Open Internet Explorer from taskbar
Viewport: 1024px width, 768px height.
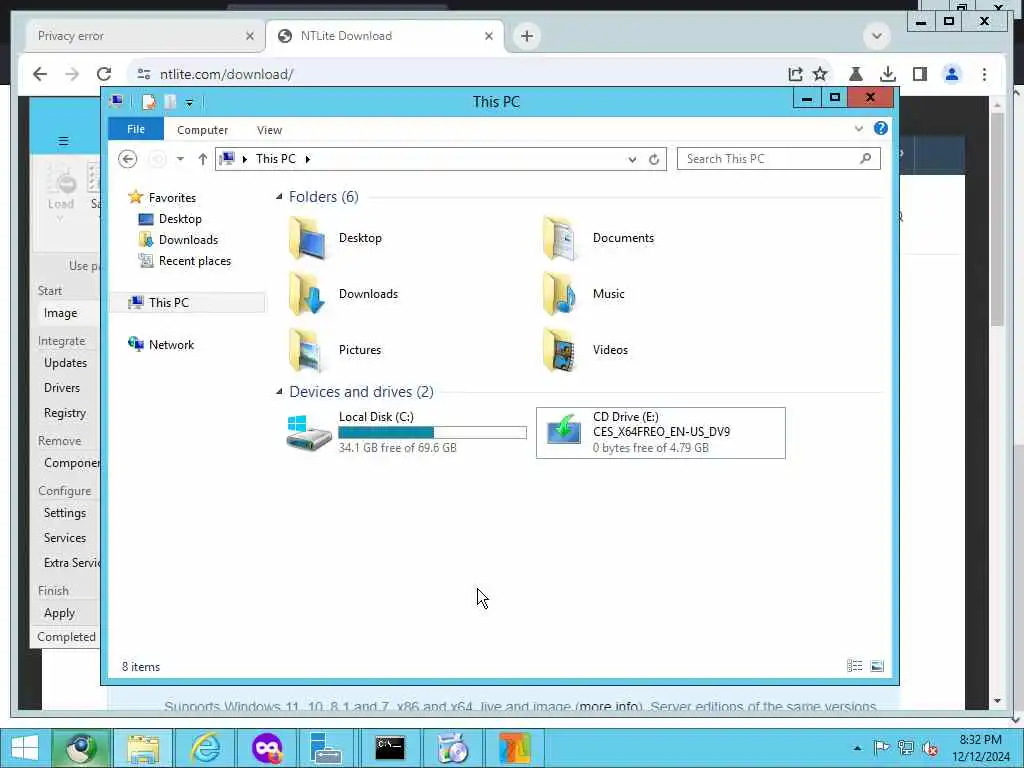205,748
